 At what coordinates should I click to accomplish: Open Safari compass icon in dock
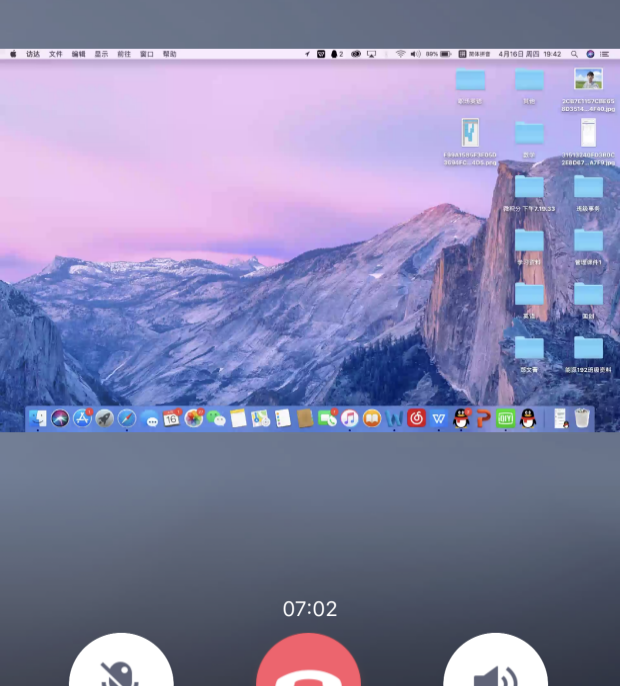pos(127,419)
